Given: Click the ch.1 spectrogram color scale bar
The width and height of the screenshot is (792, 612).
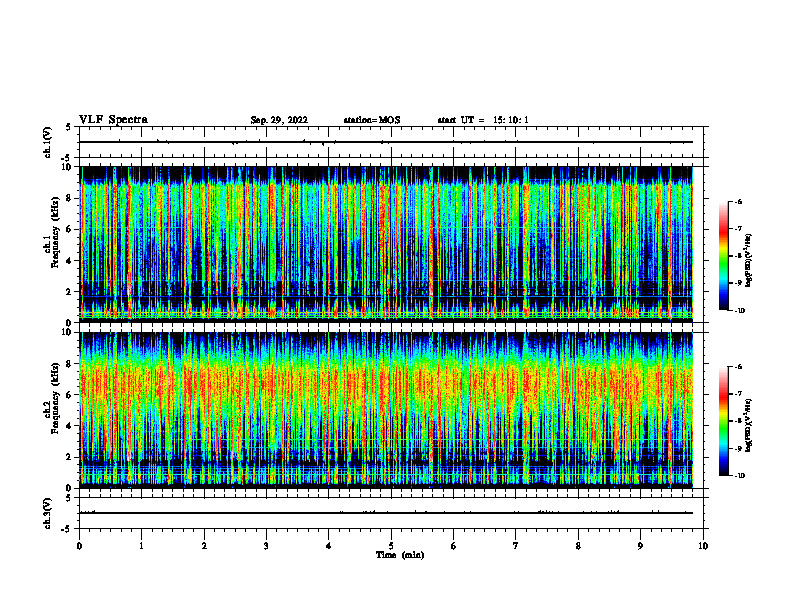Looking at the screenshot, I should [x=724, y=256].
